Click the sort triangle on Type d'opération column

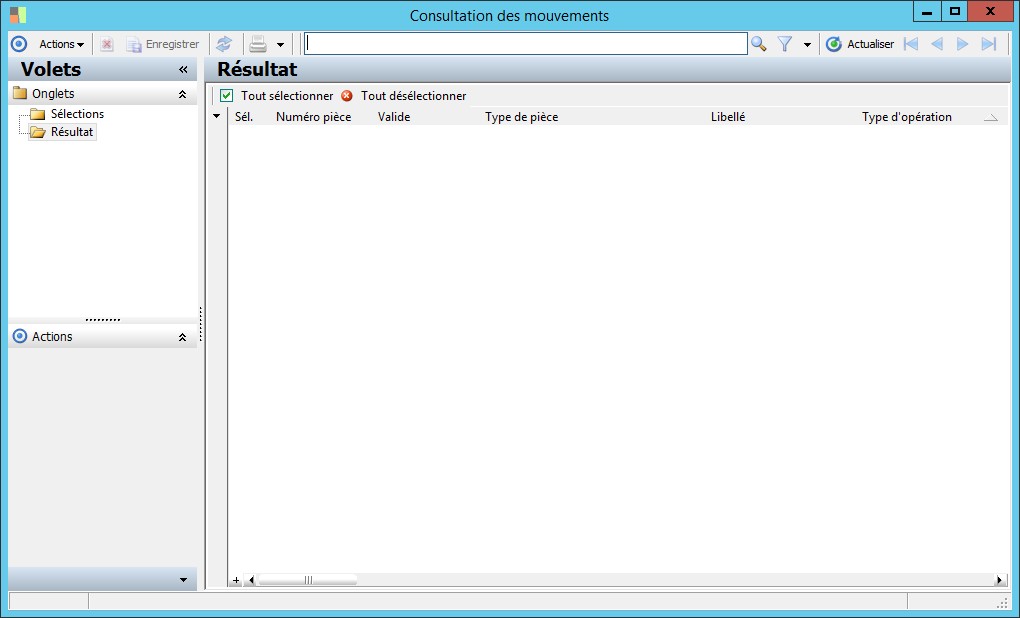pos(991,118)
